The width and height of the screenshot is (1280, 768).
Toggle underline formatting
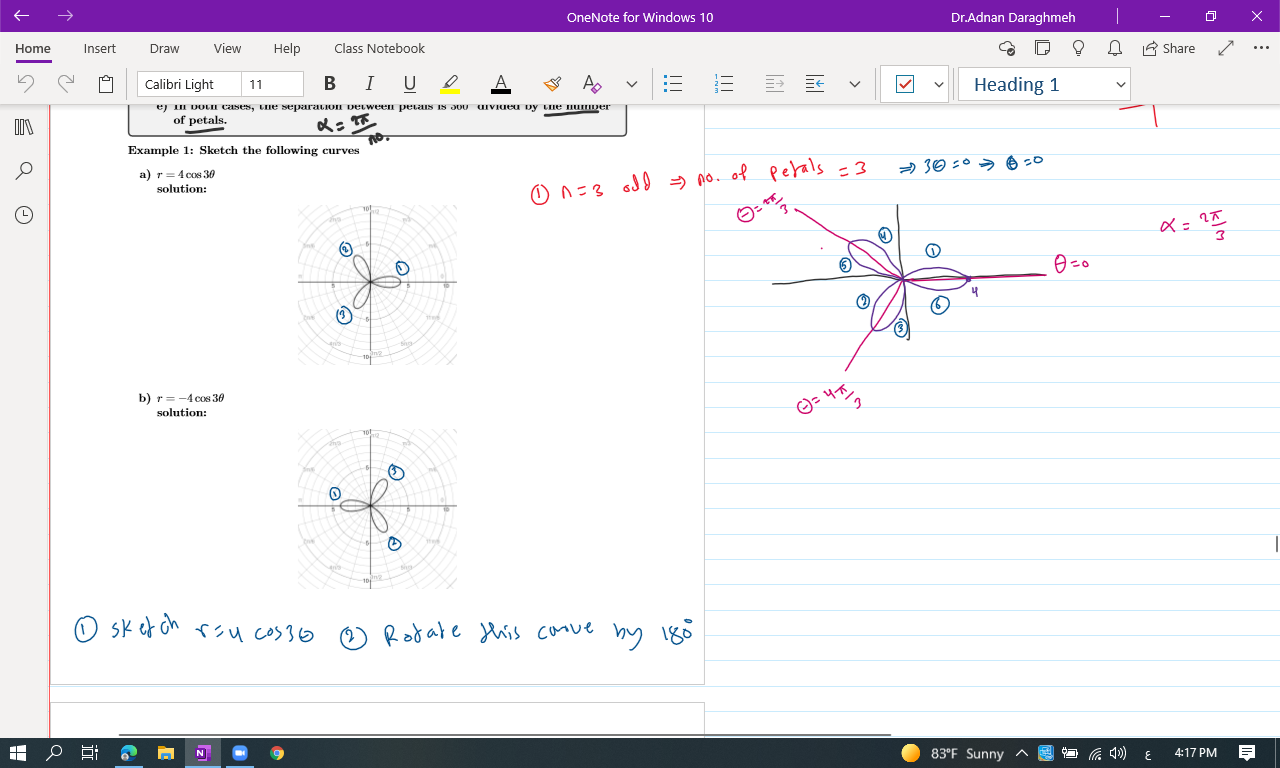coord(409,84)
